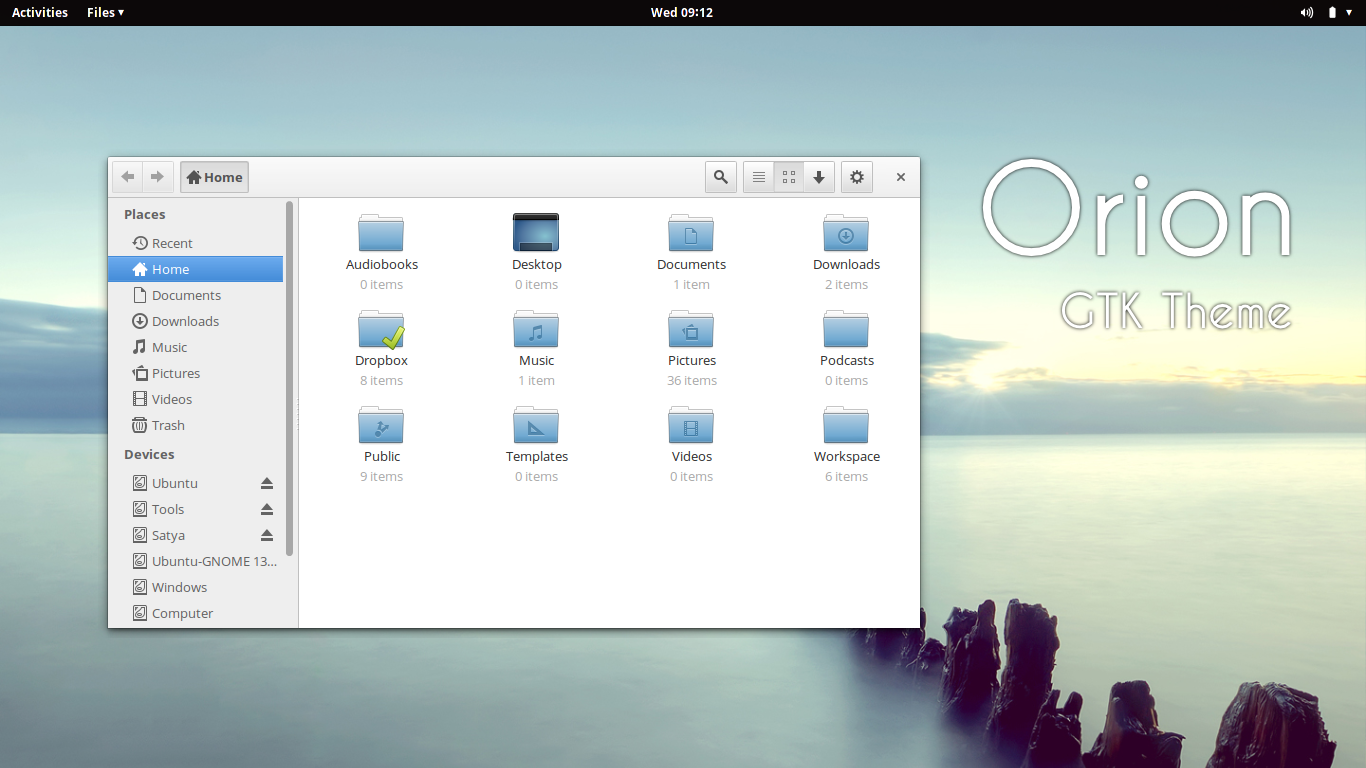Screen dimensions: 1366x768
Task: Select the Templates folder icon
Action: click(x=536, y=424)
